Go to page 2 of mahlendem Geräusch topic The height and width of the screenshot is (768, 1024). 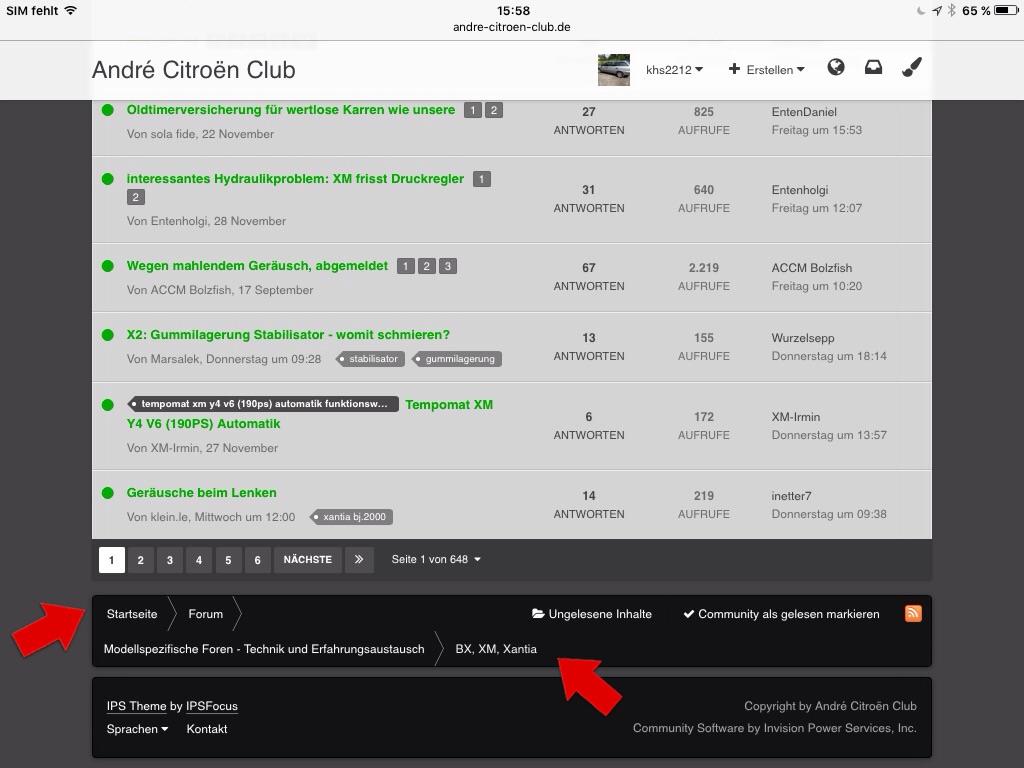pyautogui.click(x=426, y=266)
